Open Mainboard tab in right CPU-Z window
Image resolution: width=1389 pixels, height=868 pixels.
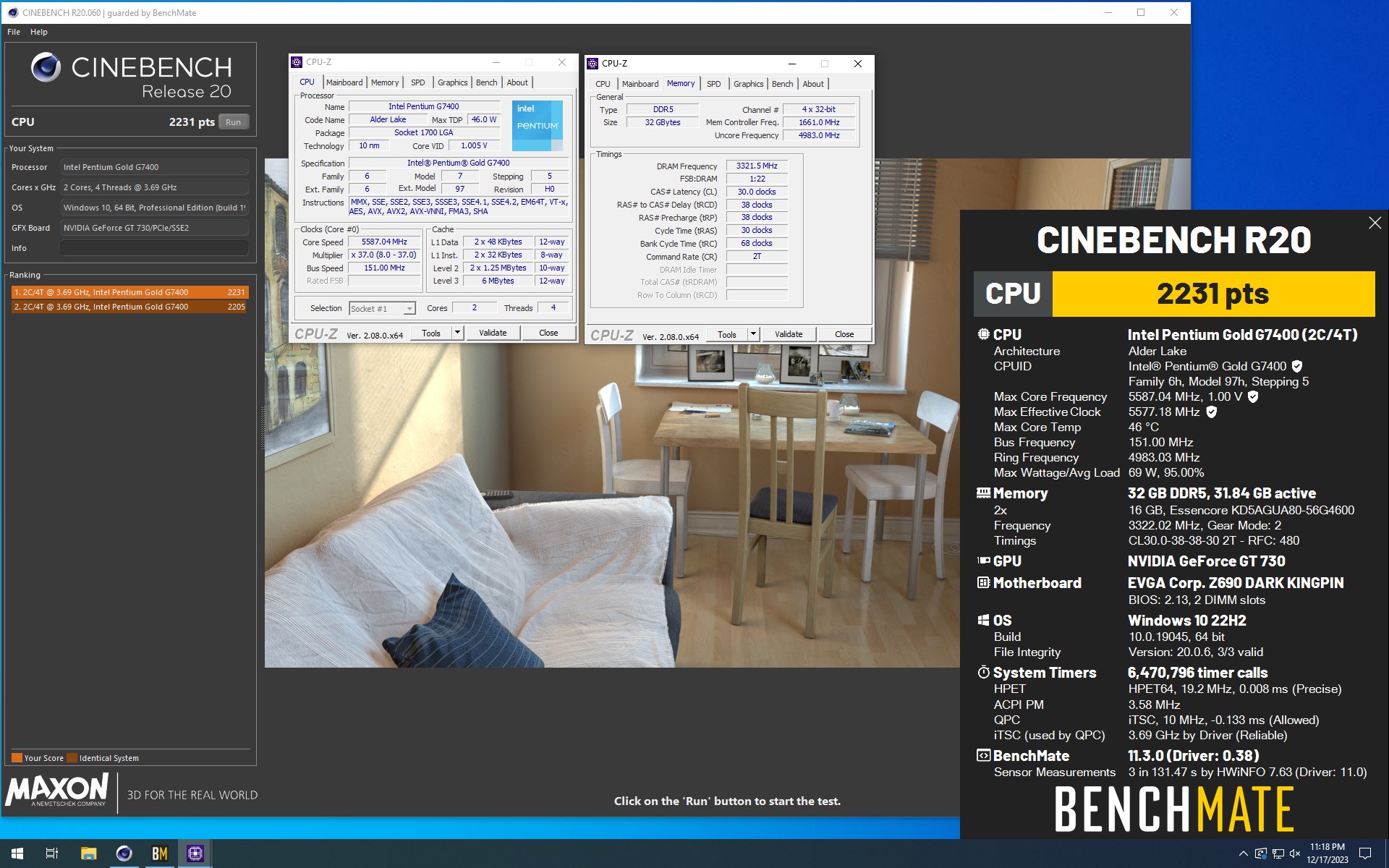(x=640, y=84)
